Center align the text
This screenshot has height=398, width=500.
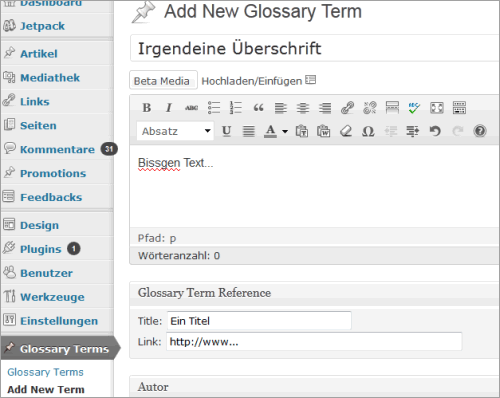[x=303, y=108]
